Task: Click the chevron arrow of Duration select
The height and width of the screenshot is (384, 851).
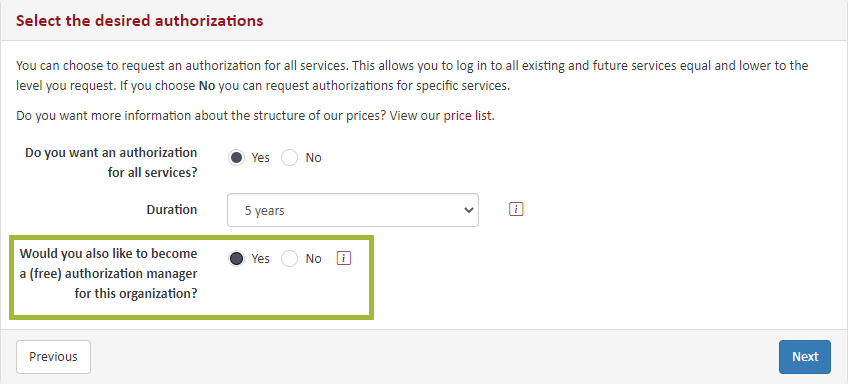Action: click(x=469, y=210)
